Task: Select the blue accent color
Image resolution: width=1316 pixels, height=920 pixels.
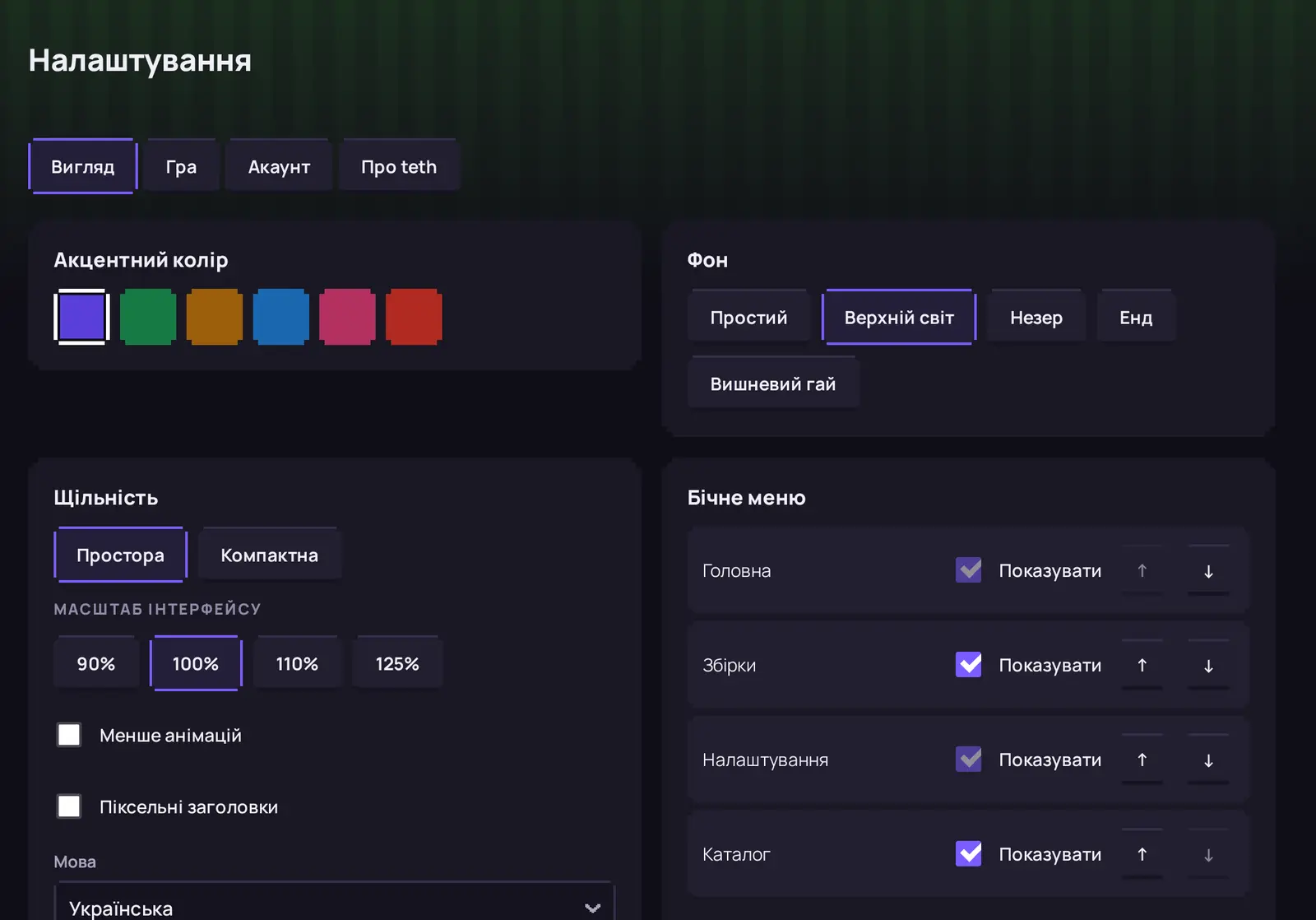Action: tap(281, 317)
